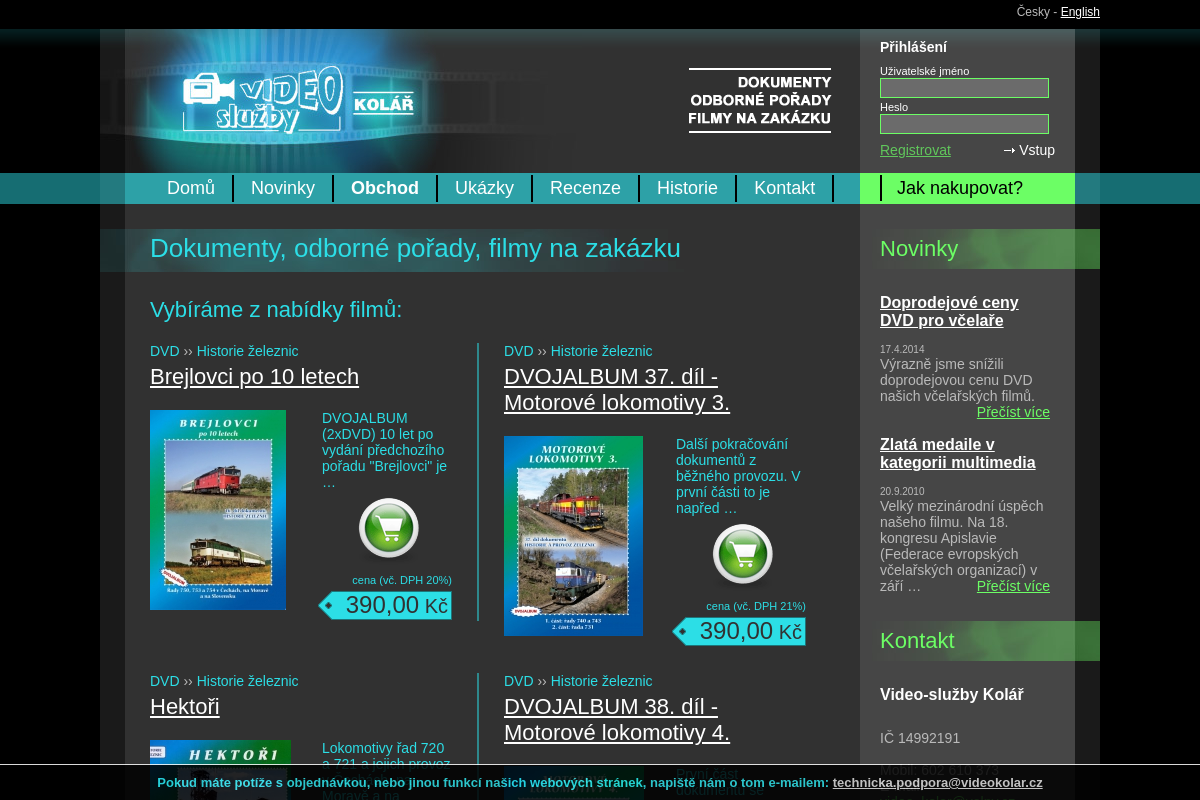
Task: Open the "Hektoři" product page
Action: tap(184, 707)
